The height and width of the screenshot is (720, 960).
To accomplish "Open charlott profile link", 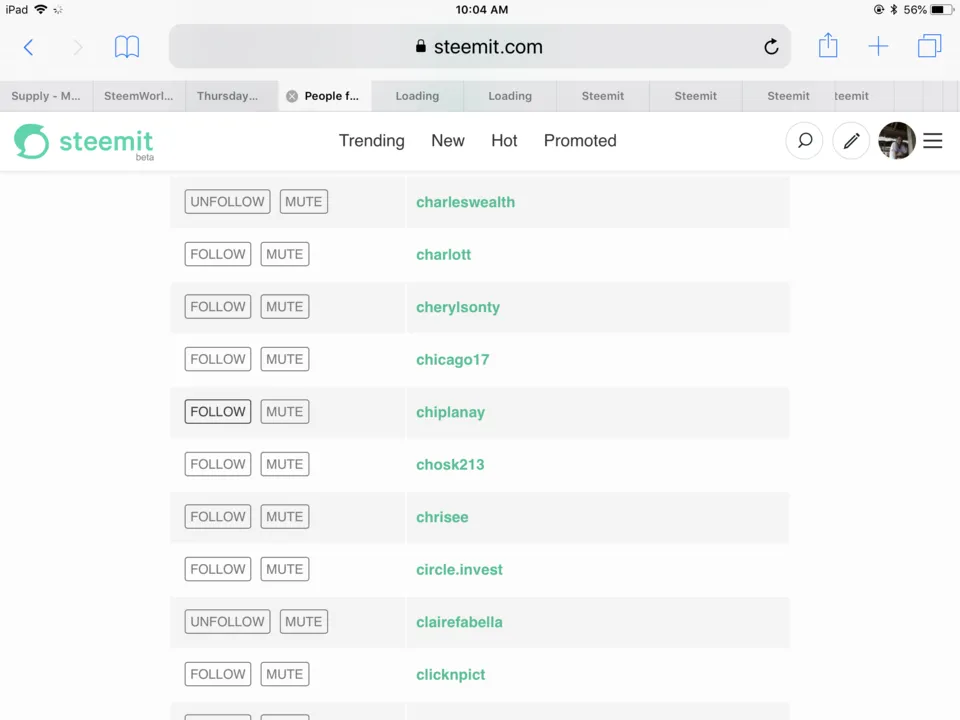I will 444,255.
